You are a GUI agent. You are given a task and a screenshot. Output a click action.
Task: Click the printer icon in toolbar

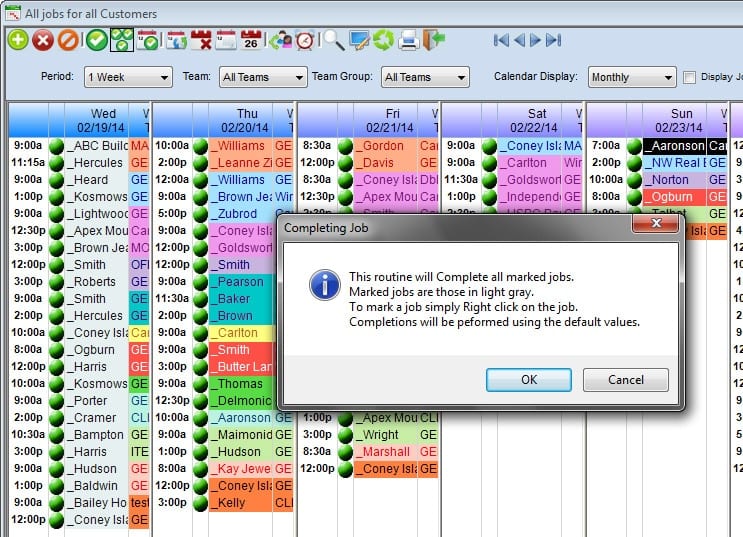point(408,40)
